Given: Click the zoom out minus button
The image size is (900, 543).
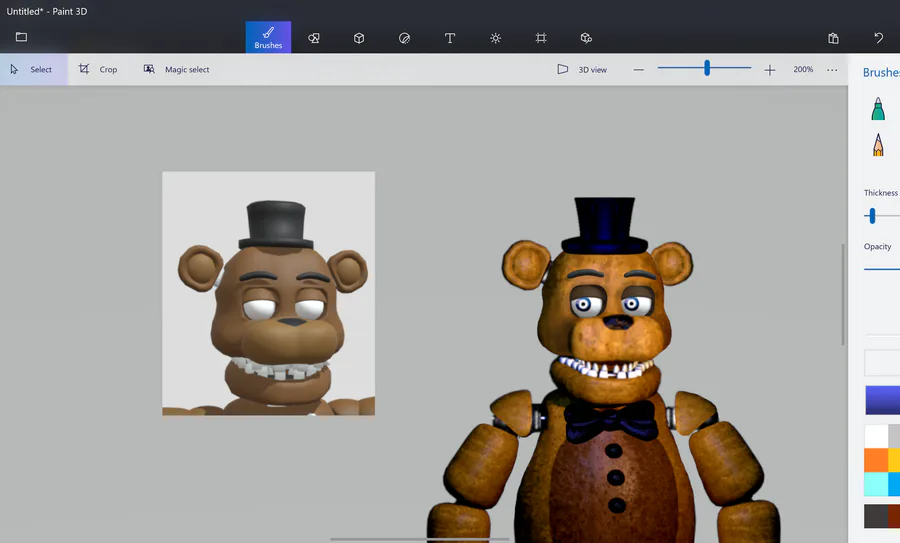Looking at the screenshot, I should click(x=639, y=70).
